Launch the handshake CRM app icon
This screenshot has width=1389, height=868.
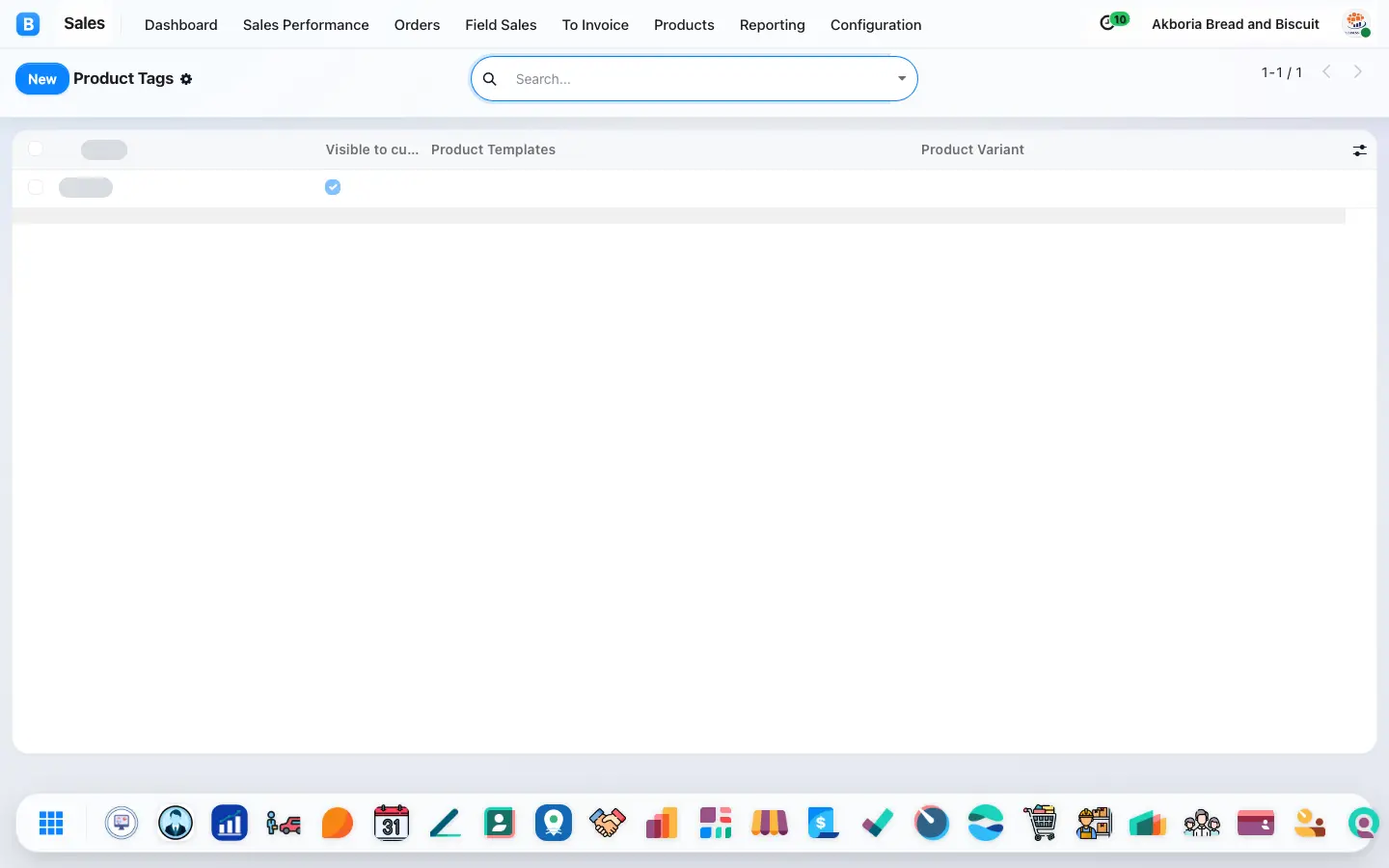608,823
